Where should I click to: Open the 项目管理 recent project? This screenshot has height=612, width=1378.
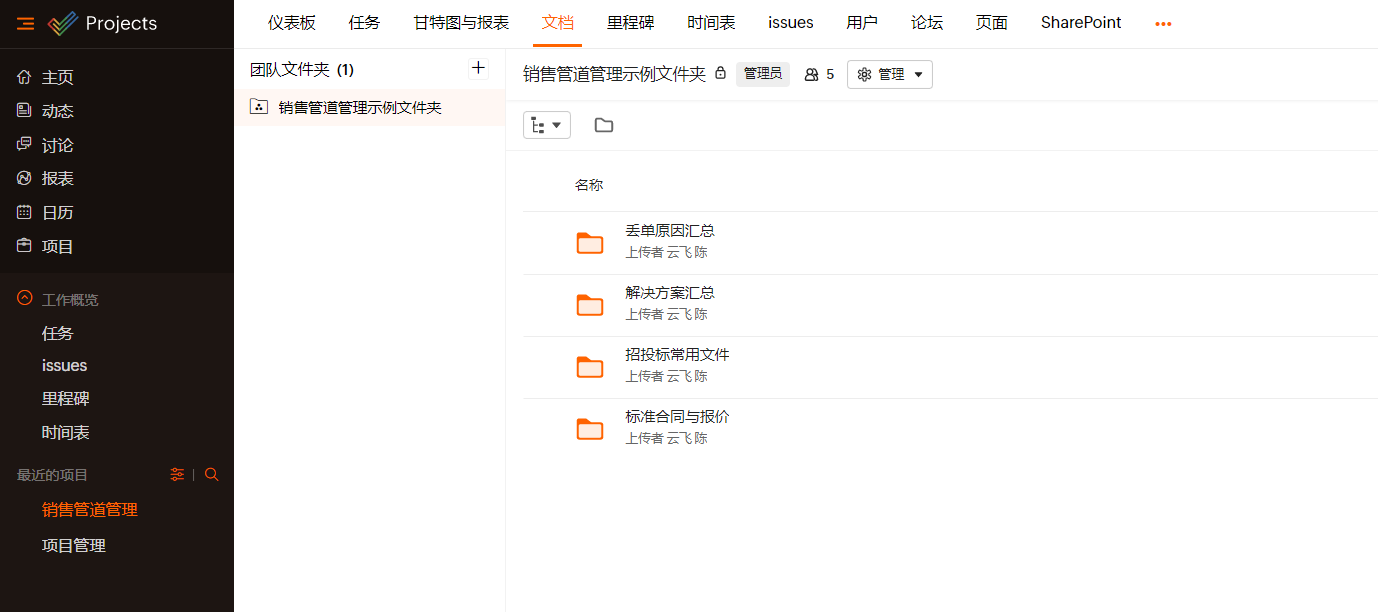point(74,545)
